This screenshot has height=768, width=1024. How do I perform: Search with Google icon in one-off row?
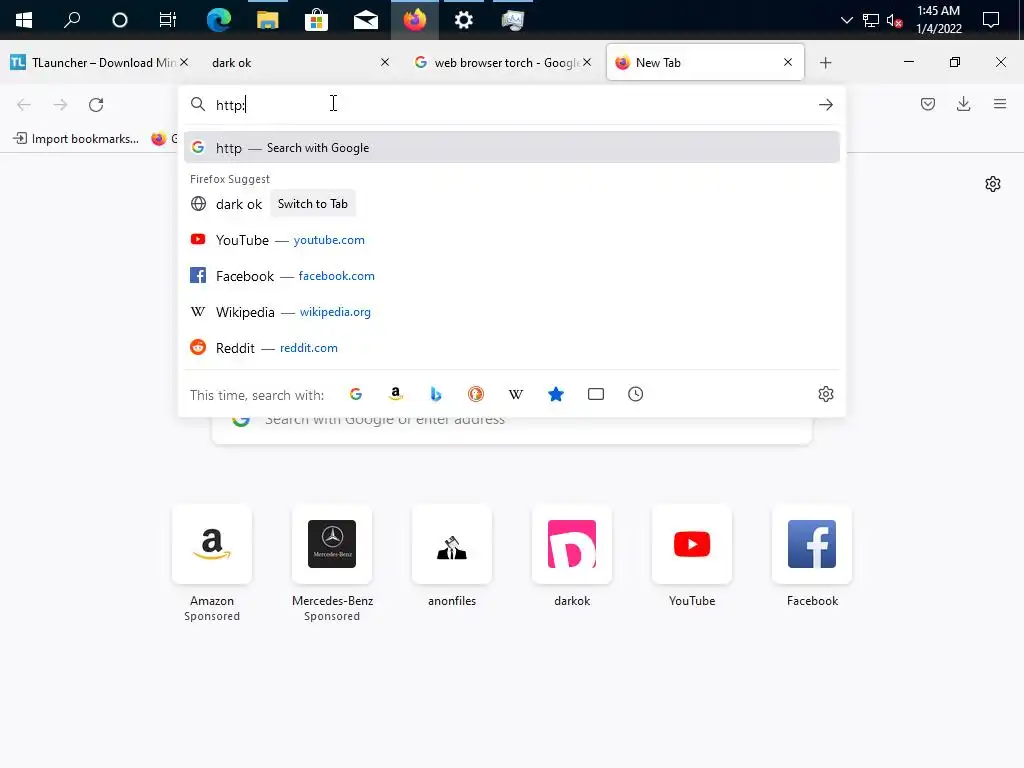(x=356, y=394)
